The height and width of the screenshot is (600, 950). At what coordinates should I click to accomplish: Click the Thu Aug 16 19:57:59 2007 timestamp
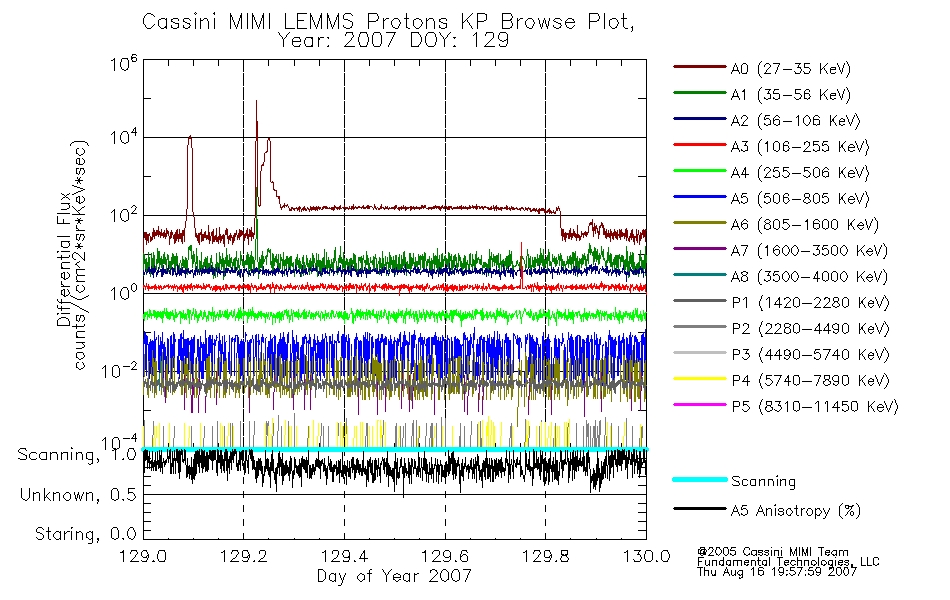[777, 572]
